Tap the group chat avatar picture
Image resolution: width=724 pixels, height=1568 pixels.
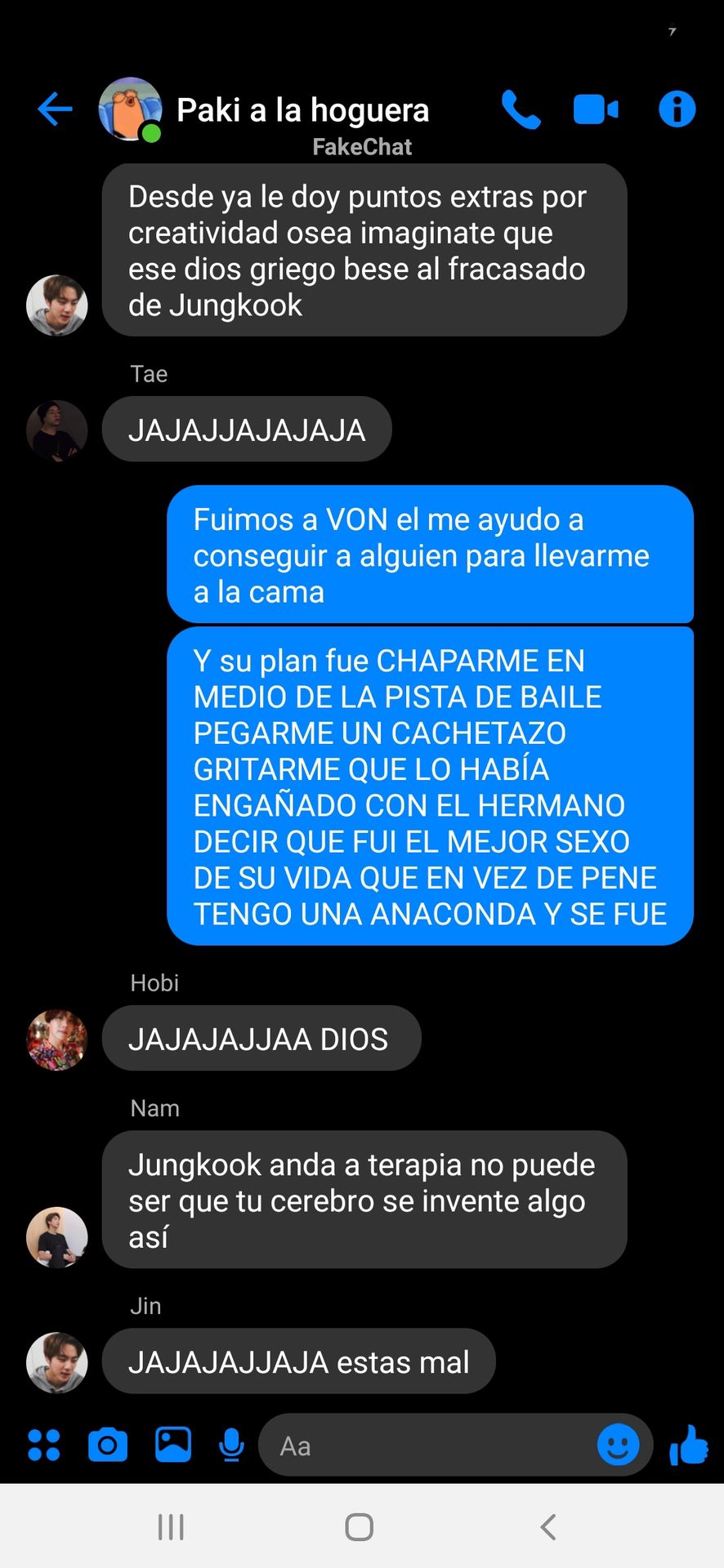tap(130, 109)
